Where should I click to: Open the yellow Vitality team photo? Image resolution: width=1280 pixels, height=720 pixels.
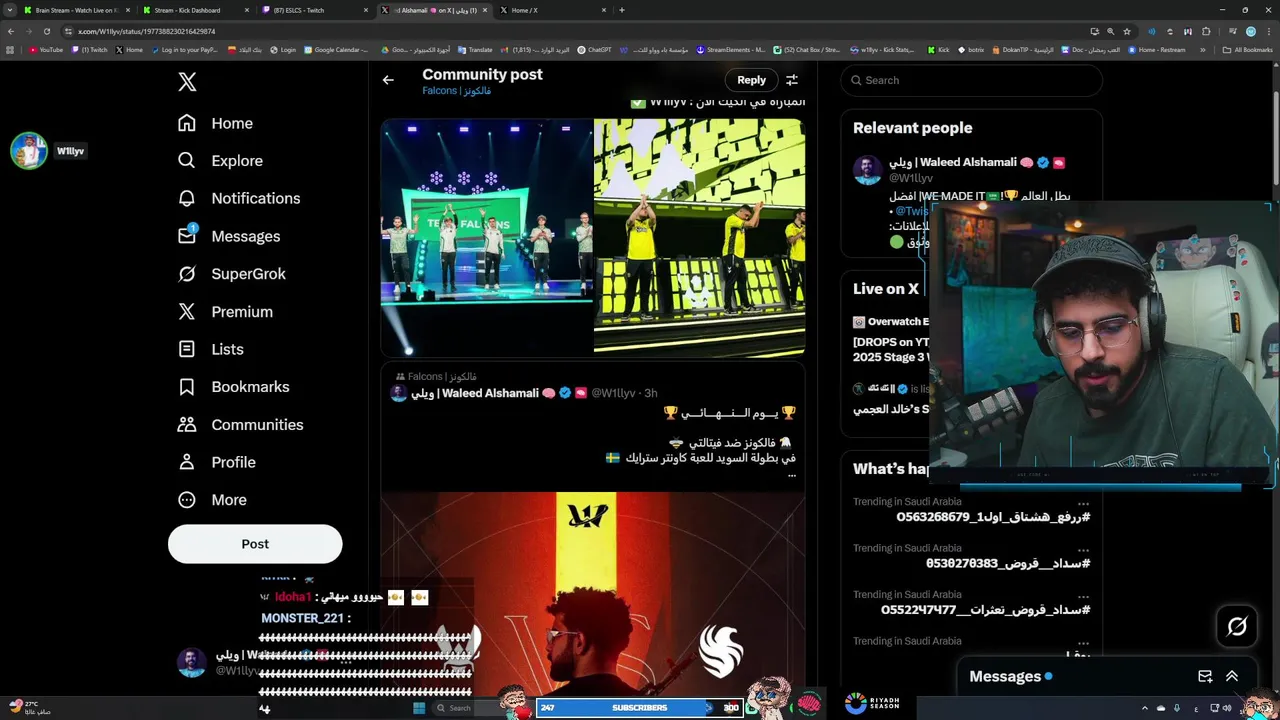[x=699, y=237]
